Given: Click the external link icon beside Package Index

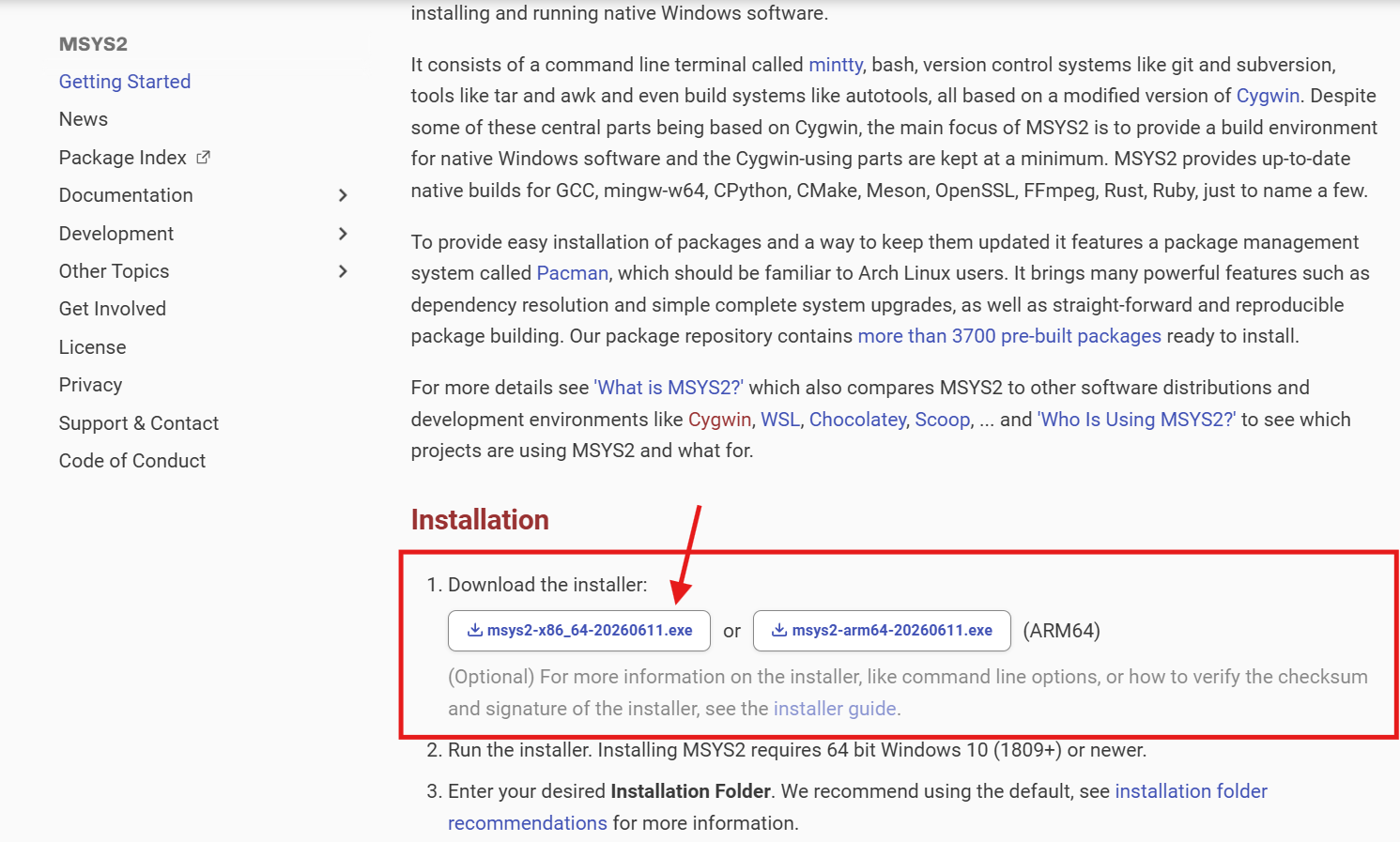Looking at the screenshot, I should [203, 158].
